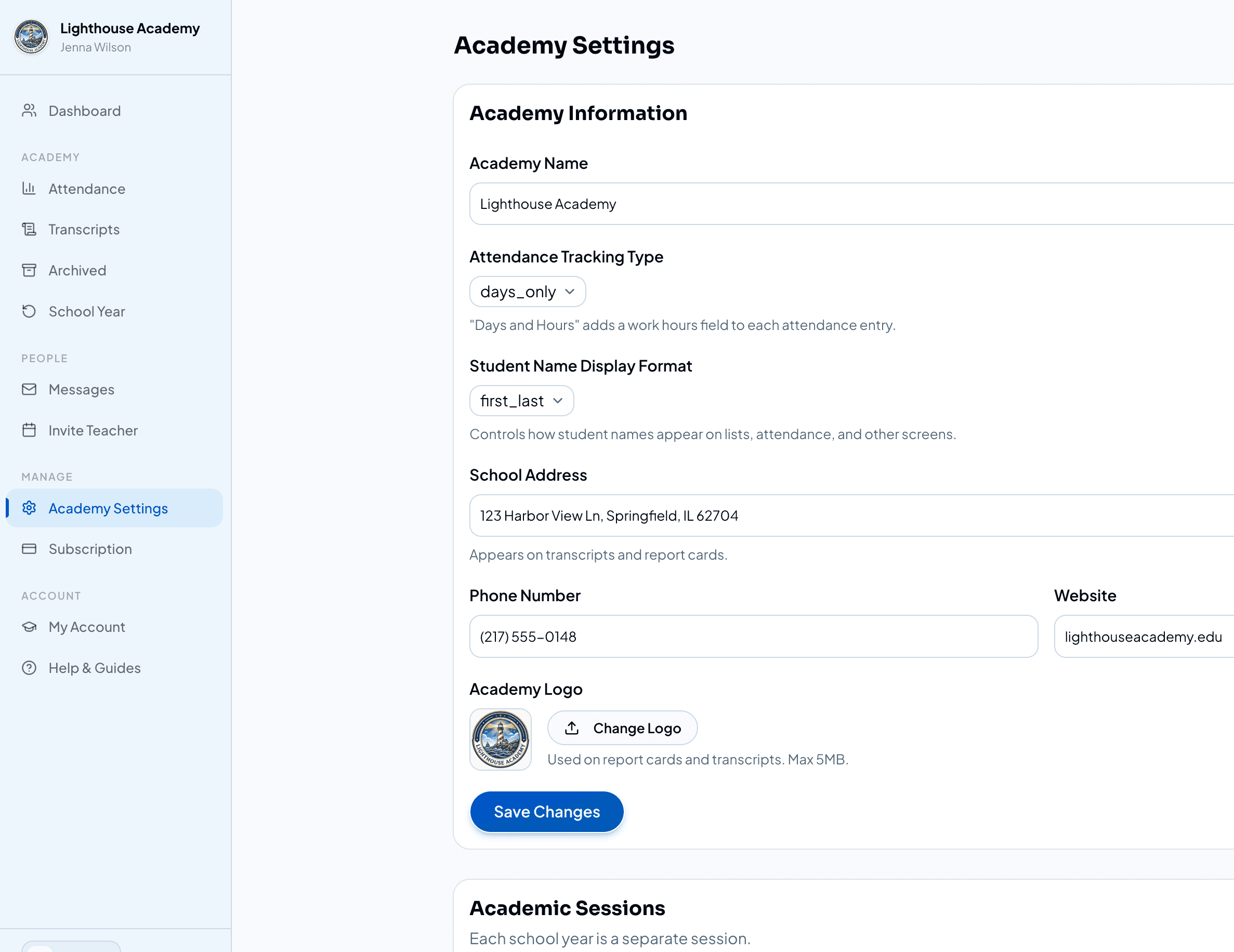Go to the Subscription page

click(x=90, y=549)
